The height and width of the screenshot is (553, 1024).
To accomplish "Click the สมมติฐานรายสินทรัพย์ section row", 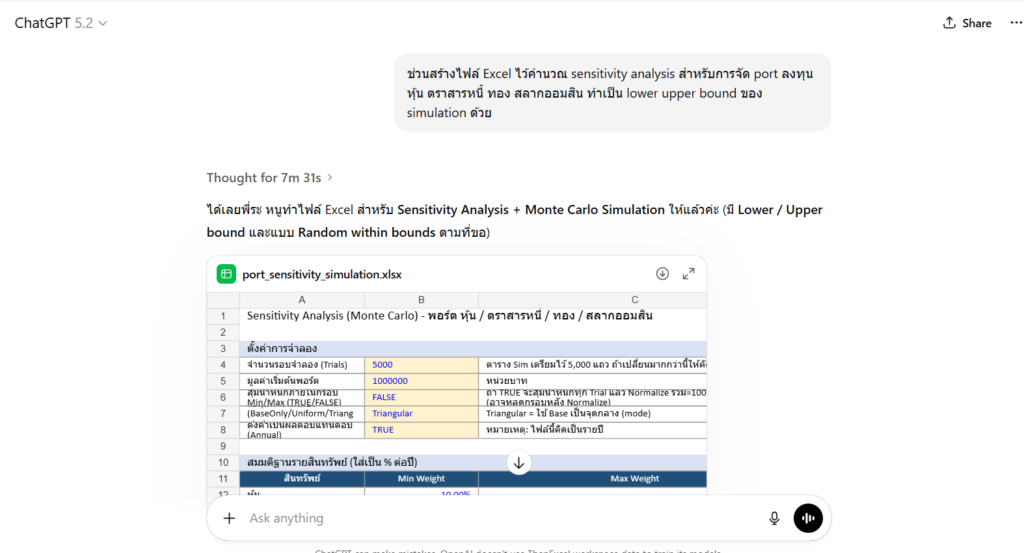I will click(x=473, y=462).
